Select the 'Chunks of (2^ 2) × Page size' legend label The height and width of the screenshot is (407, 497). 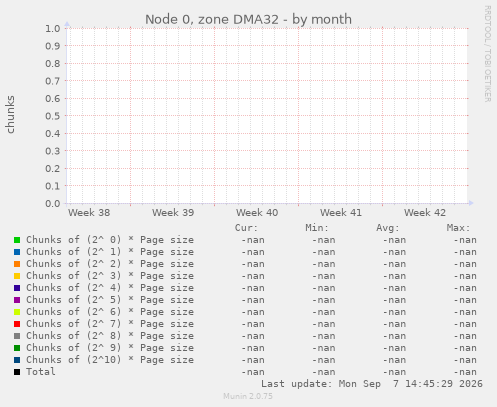tap(110, 264)
